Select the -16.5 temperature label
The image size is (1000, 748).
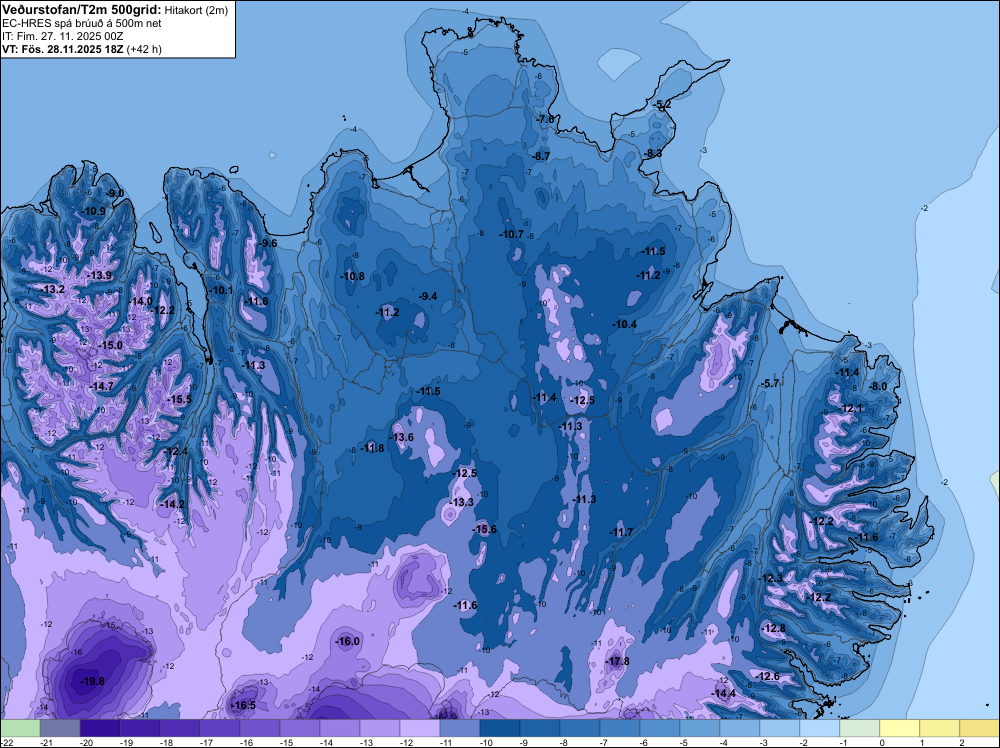[244, 705]
